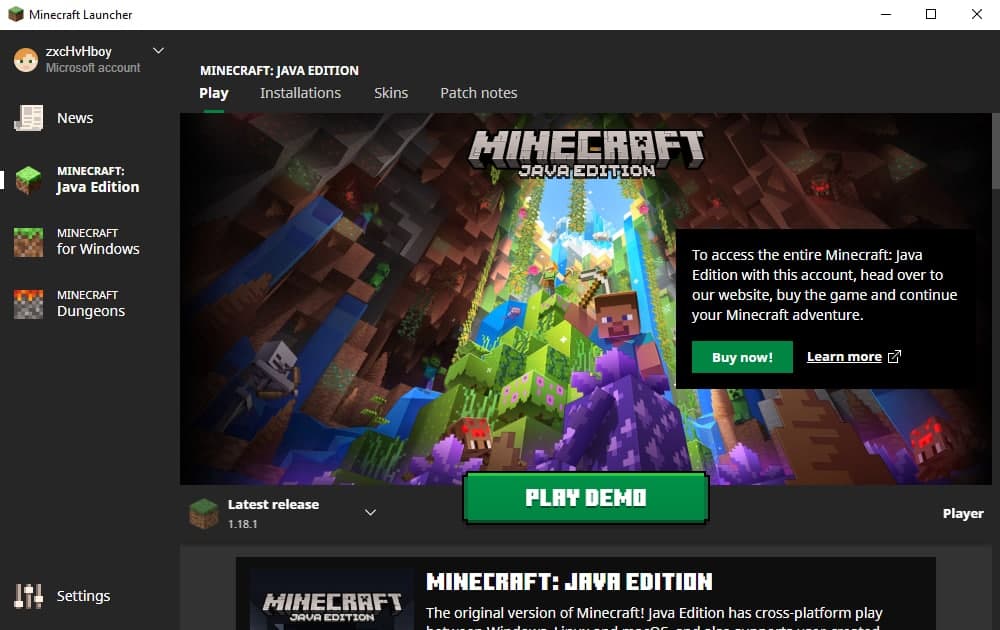
Task: Click the Learn more external link icon
Action: [x=894, y=356]
